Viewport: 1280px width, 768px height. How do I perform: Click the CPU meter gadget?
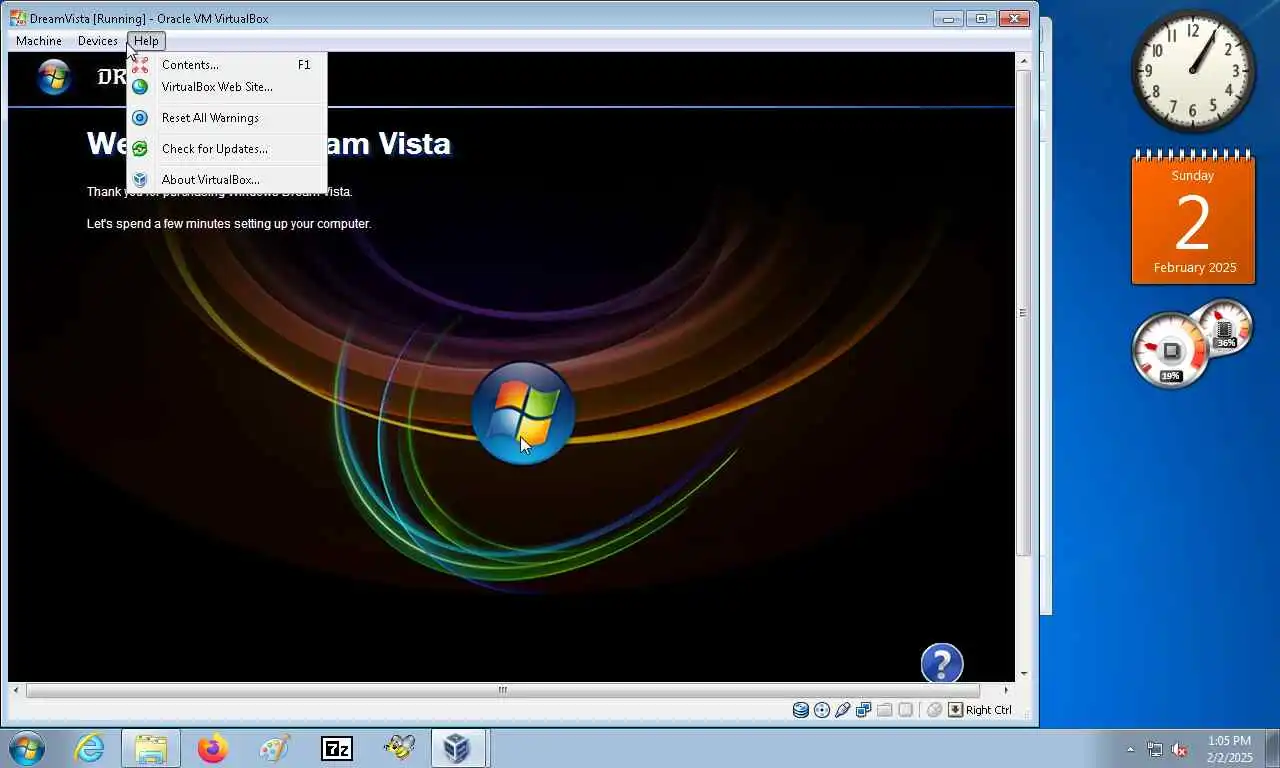pyautogui.click(x=1170, y=350)
